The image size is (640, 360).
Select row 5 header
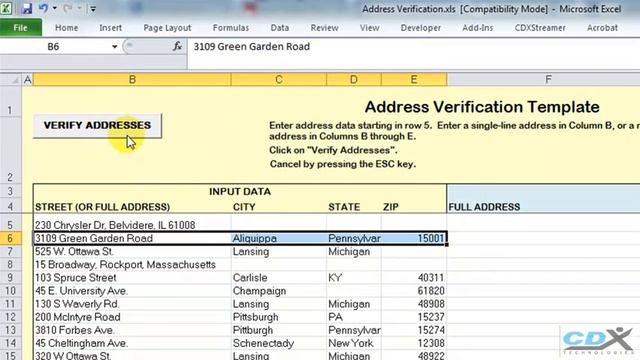click(x=10, y=225)
